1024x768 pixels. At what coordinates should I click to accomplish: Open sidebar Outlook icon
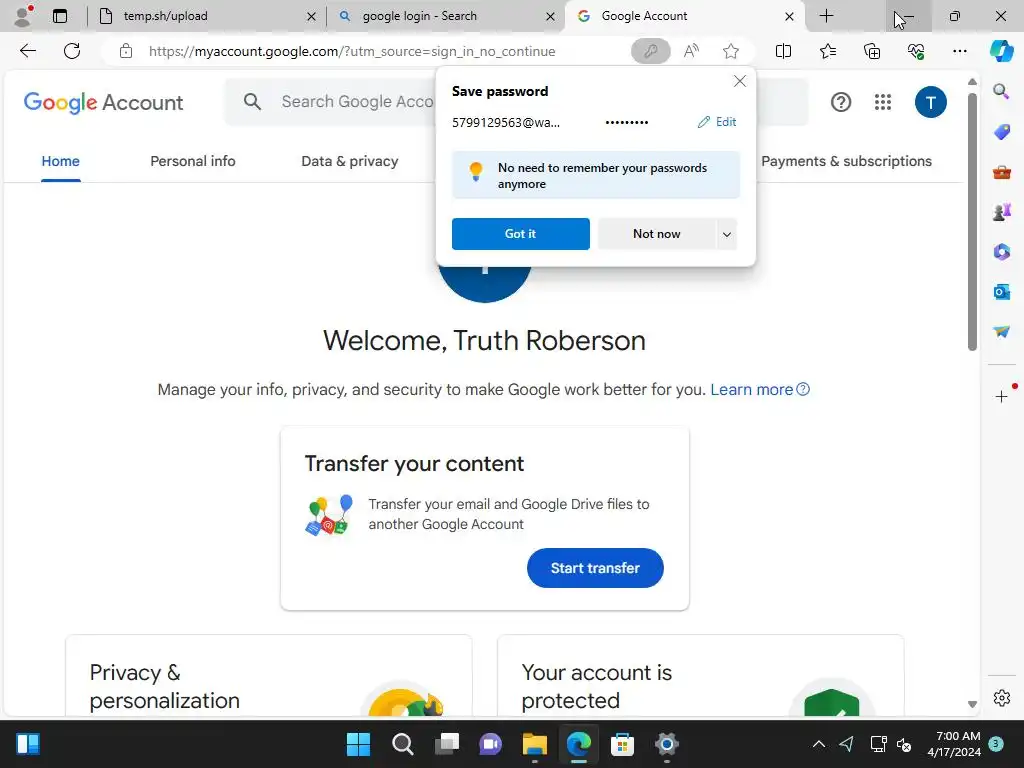pos(1001,291)
